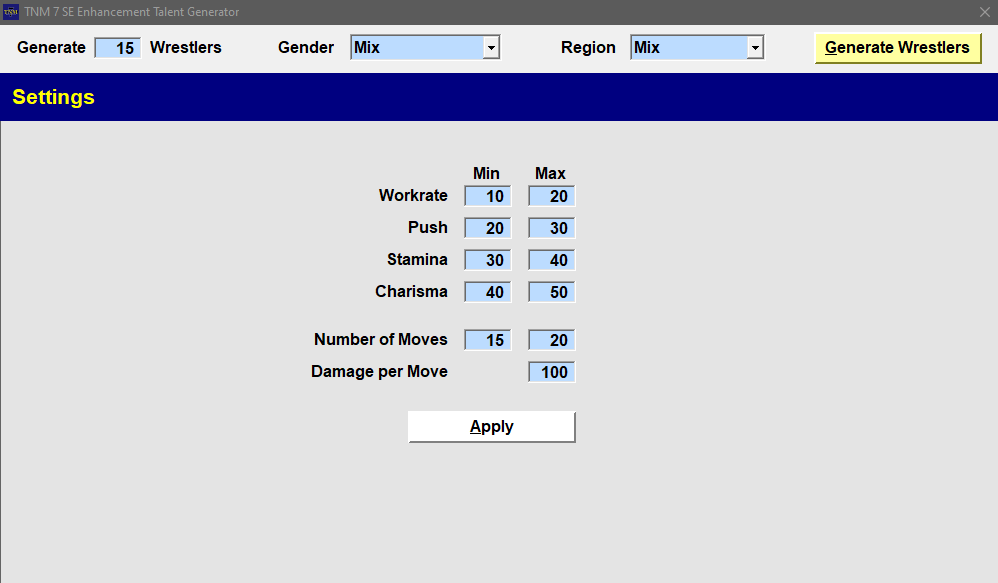The image size is (998, 583).
Task: Close the Enhancement Talent Generator window
Action: tap(983, 12)
